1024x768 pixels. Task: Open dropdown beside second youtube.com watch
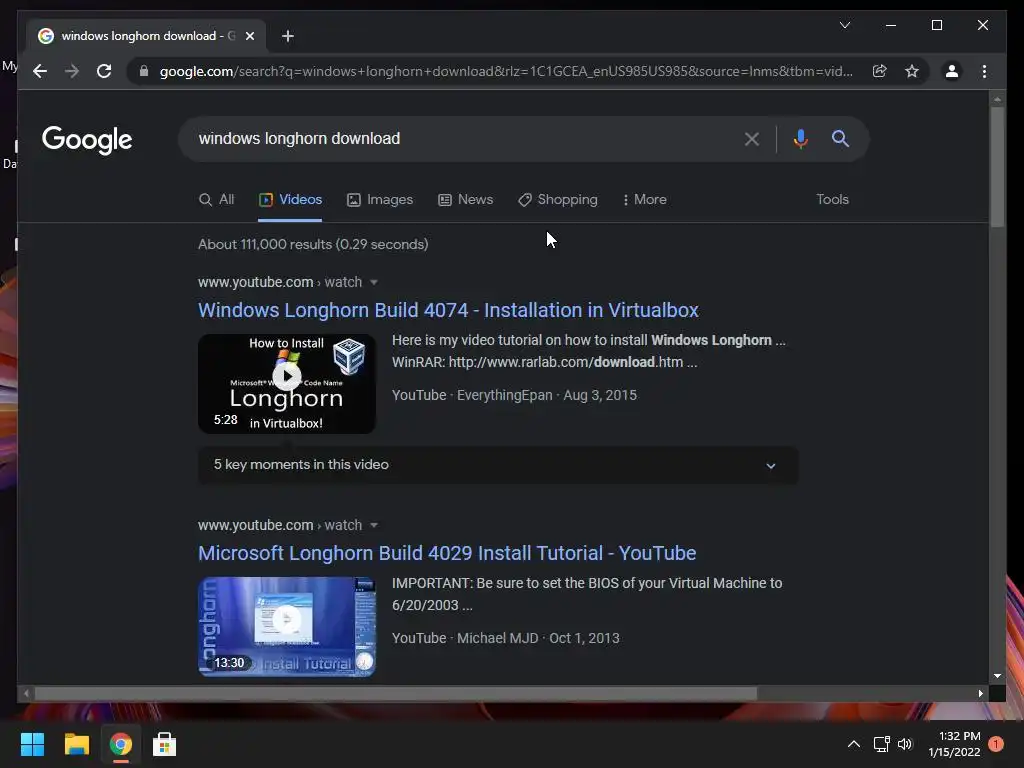click(x=374, y=526)
